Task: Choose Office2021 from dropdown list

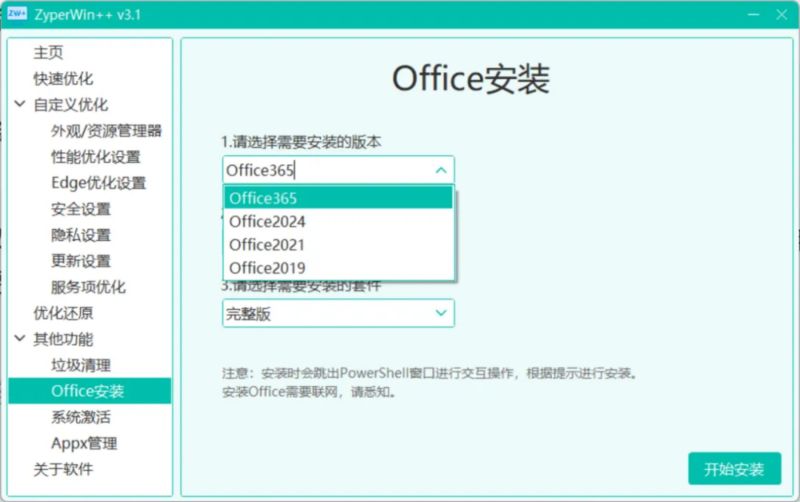Action: [338, 245]
